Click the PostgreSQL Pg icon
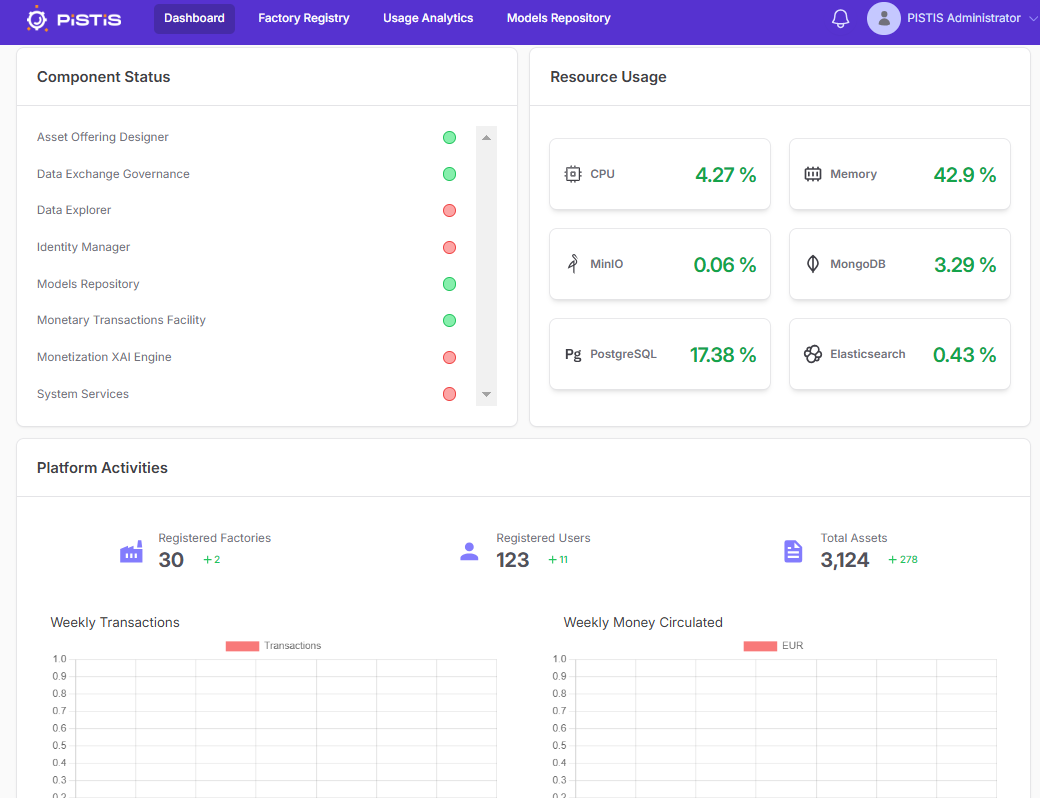Viewport: 1040px width, 798px height. 573,354
